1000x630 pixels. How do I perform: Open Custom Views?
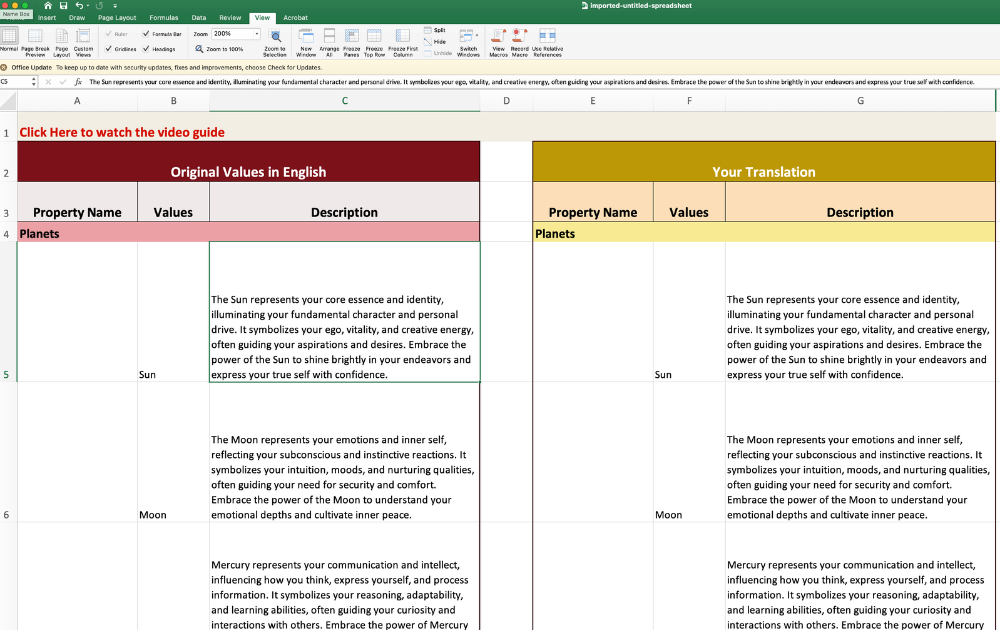click(84, 43)
